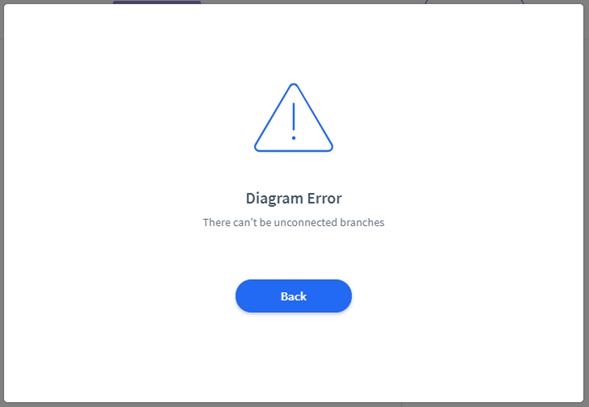Click the grey backdrop at dialog's left edge
This screenshot has width=589, height=407.
coord(2,203)
